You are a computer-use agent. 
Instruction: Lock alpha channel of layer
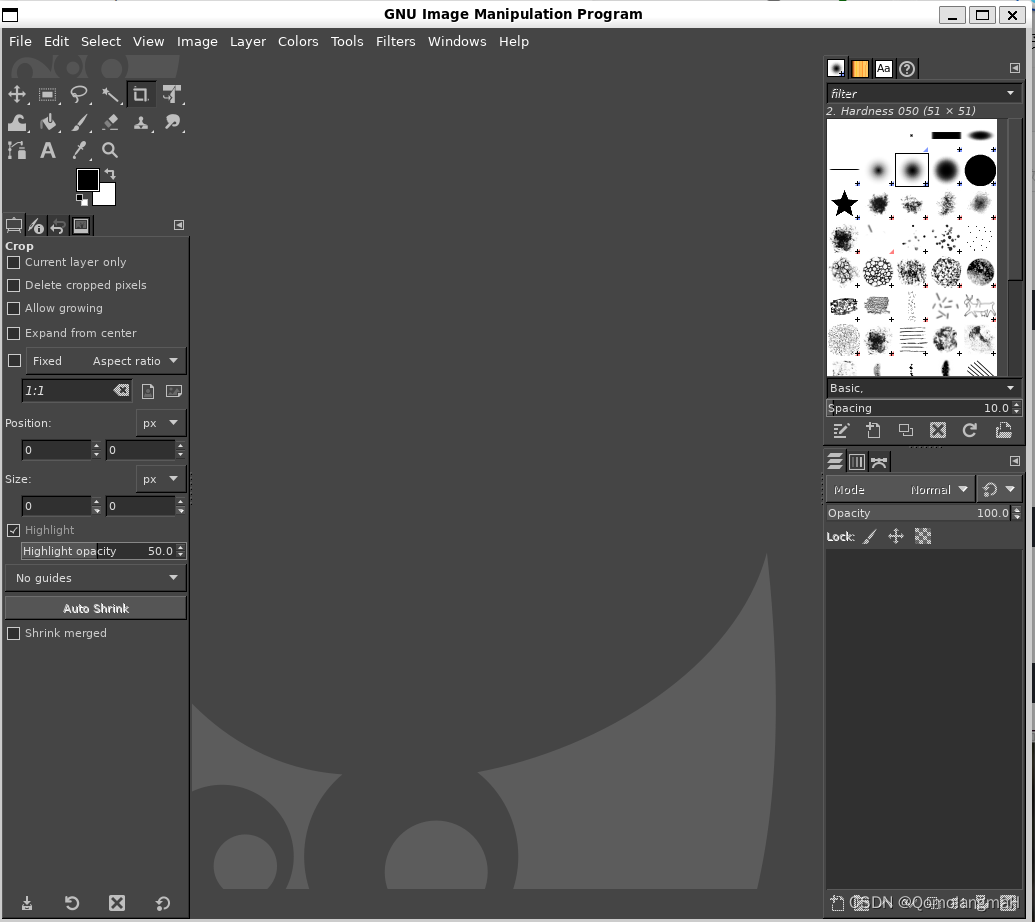point(923,537)
